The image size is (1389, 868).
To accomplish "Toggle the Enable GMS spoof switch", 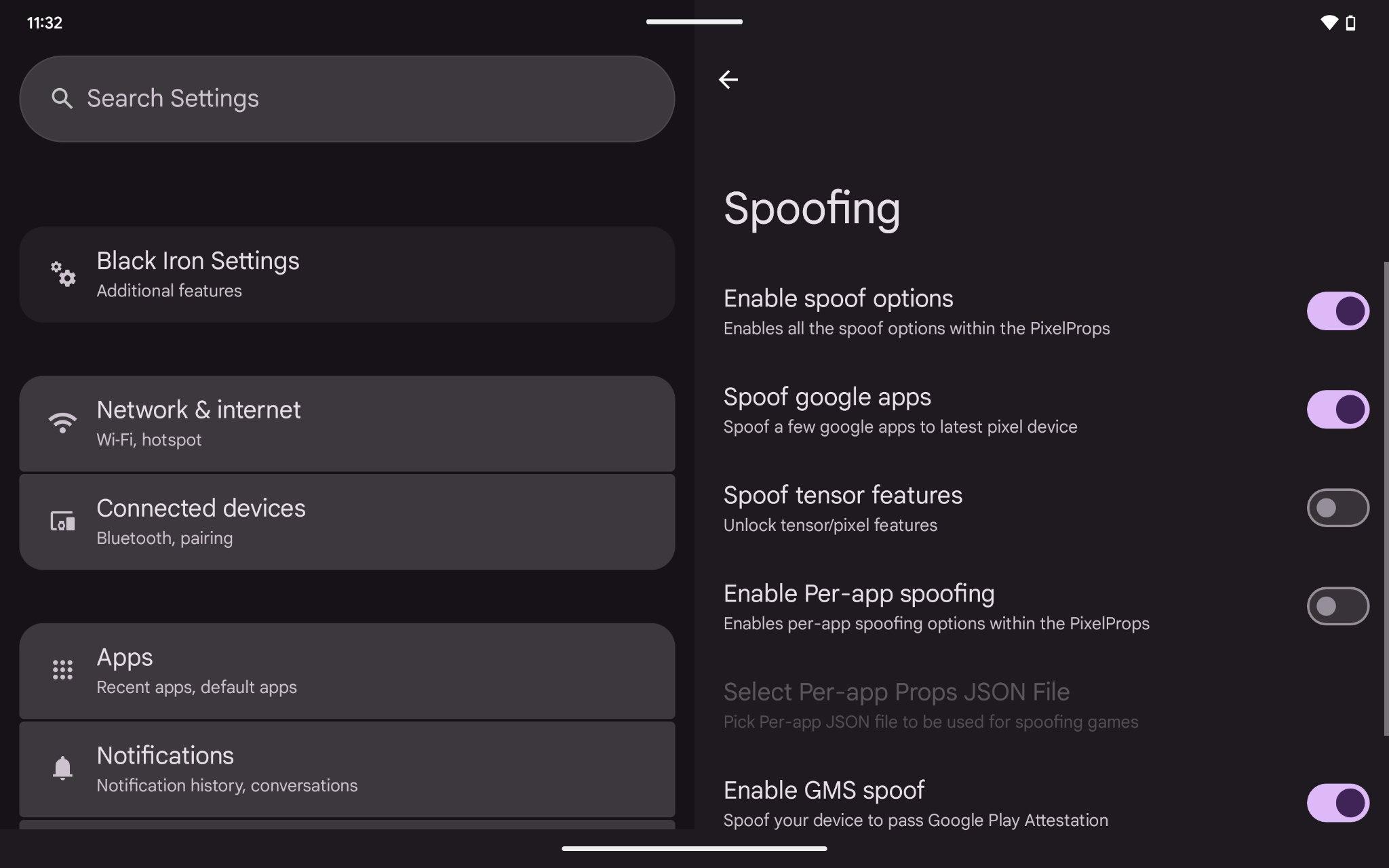I will tap(1337, 803).
